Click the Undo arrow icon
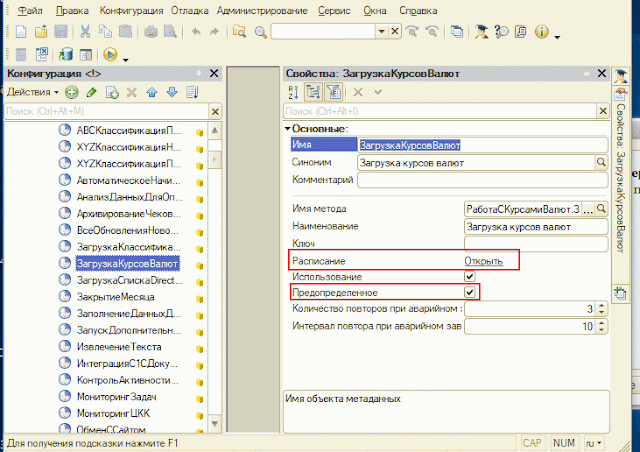The height and width of the screenshot is (452, 640). tap(196, 31)
